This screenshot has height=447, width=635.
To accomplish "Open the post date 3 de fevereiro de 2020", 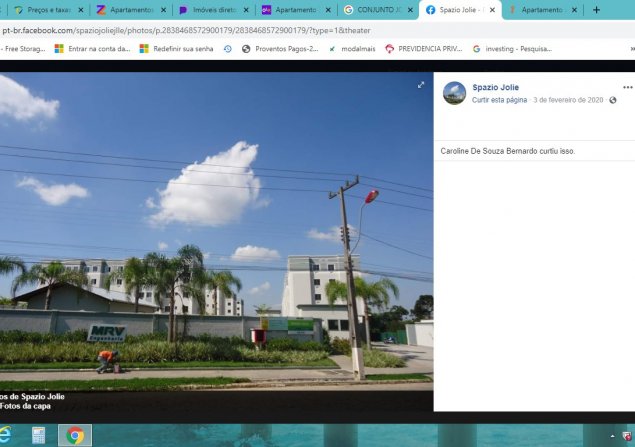I will 568,100.
